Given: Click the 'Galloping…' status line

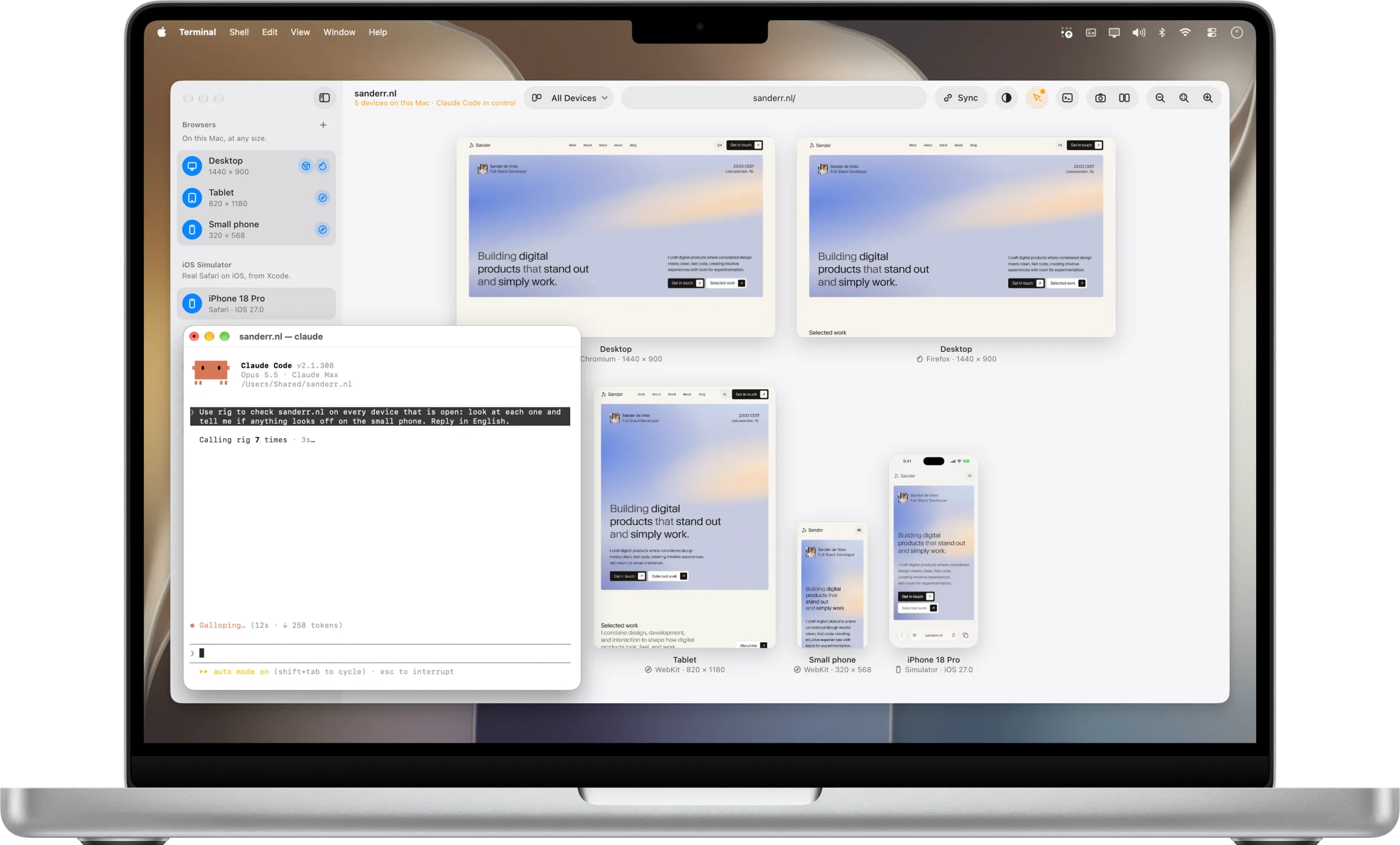Looking at the screenshot, I should [x=266, y=625].
